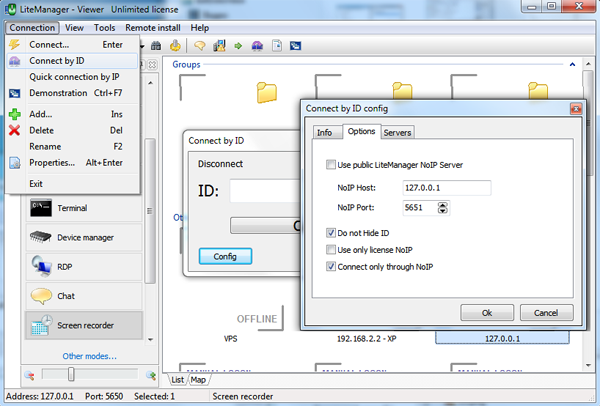Open the Help menu
The width and height of the screenshot is (600, 406).
click(200, 28)
